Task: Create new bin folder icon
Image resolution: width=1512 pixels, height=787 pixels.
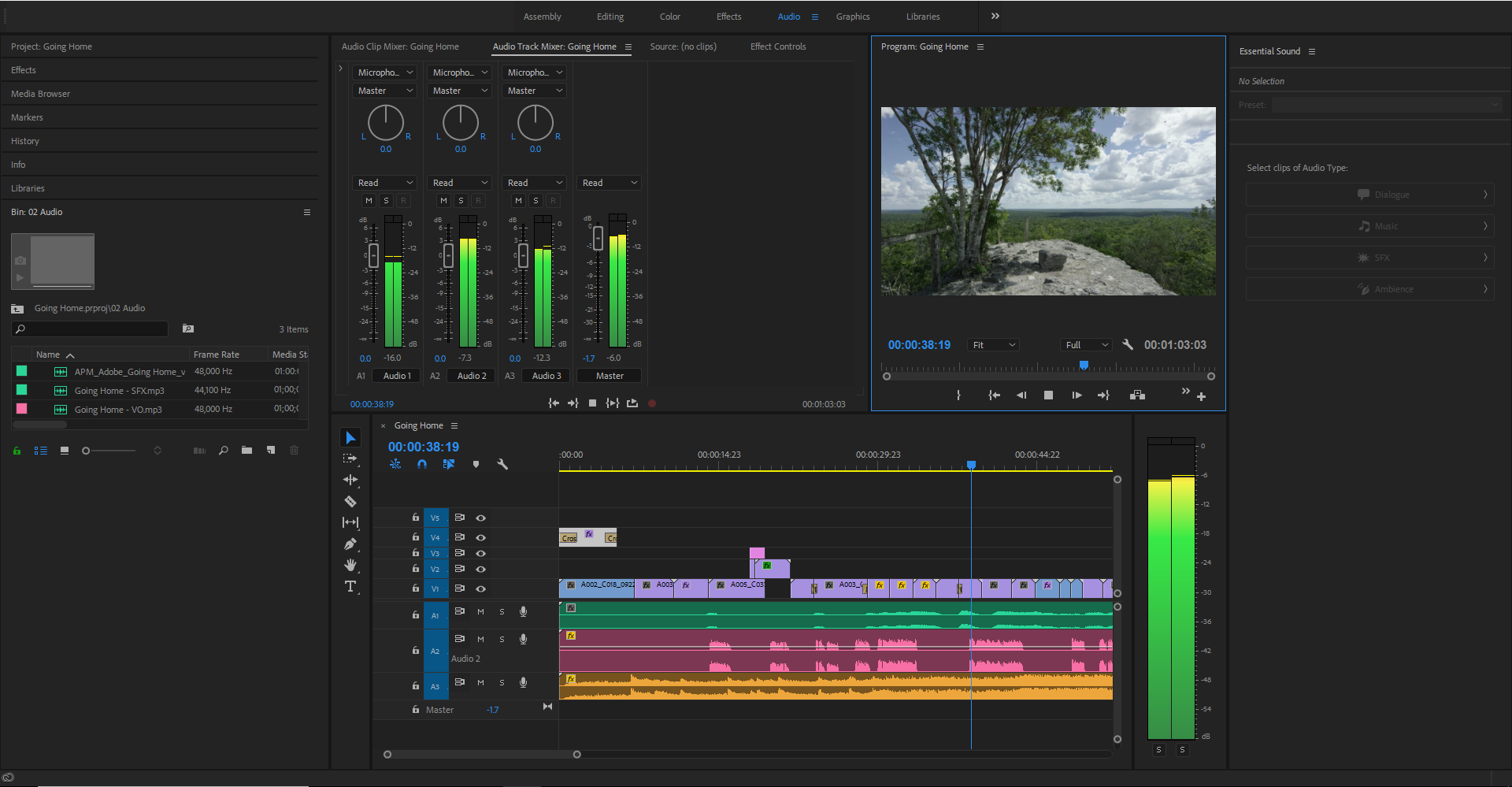Action: [247, 451]
